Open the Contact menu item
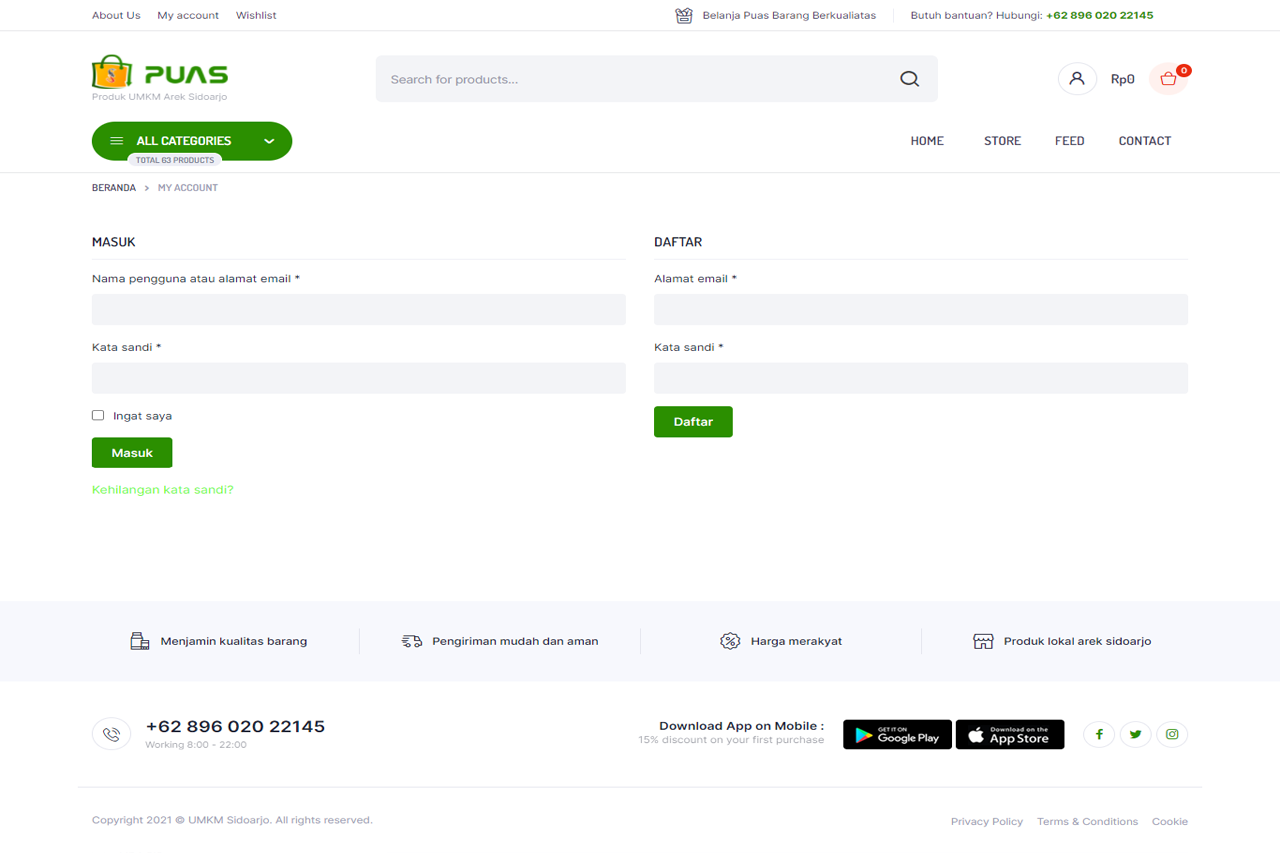Viewport: 1280px width, 853px height. click(x=1144, y=141)
